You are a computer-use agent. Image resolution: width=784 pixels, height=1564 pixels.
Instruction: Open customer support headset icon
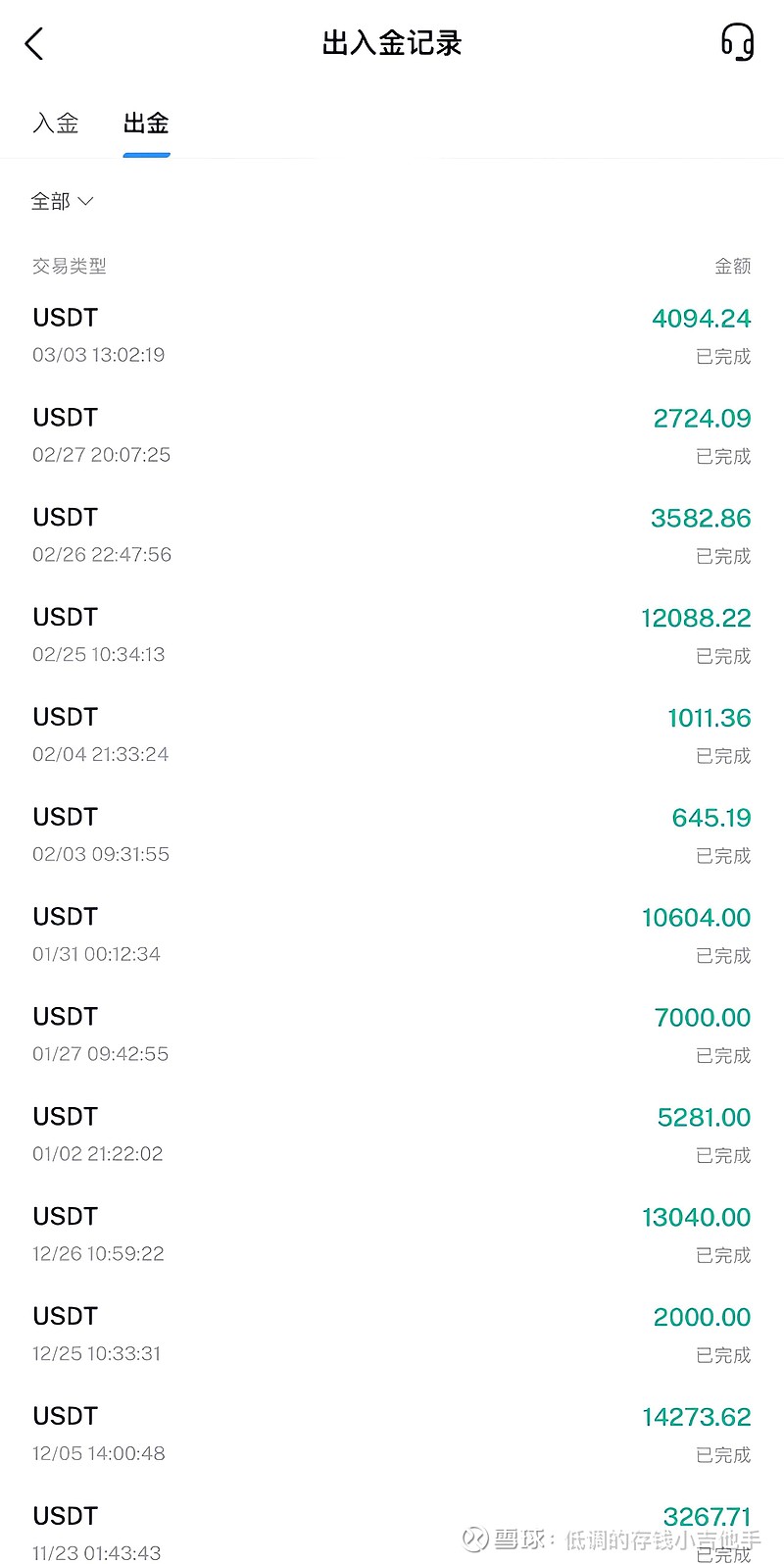coord(737,43)
